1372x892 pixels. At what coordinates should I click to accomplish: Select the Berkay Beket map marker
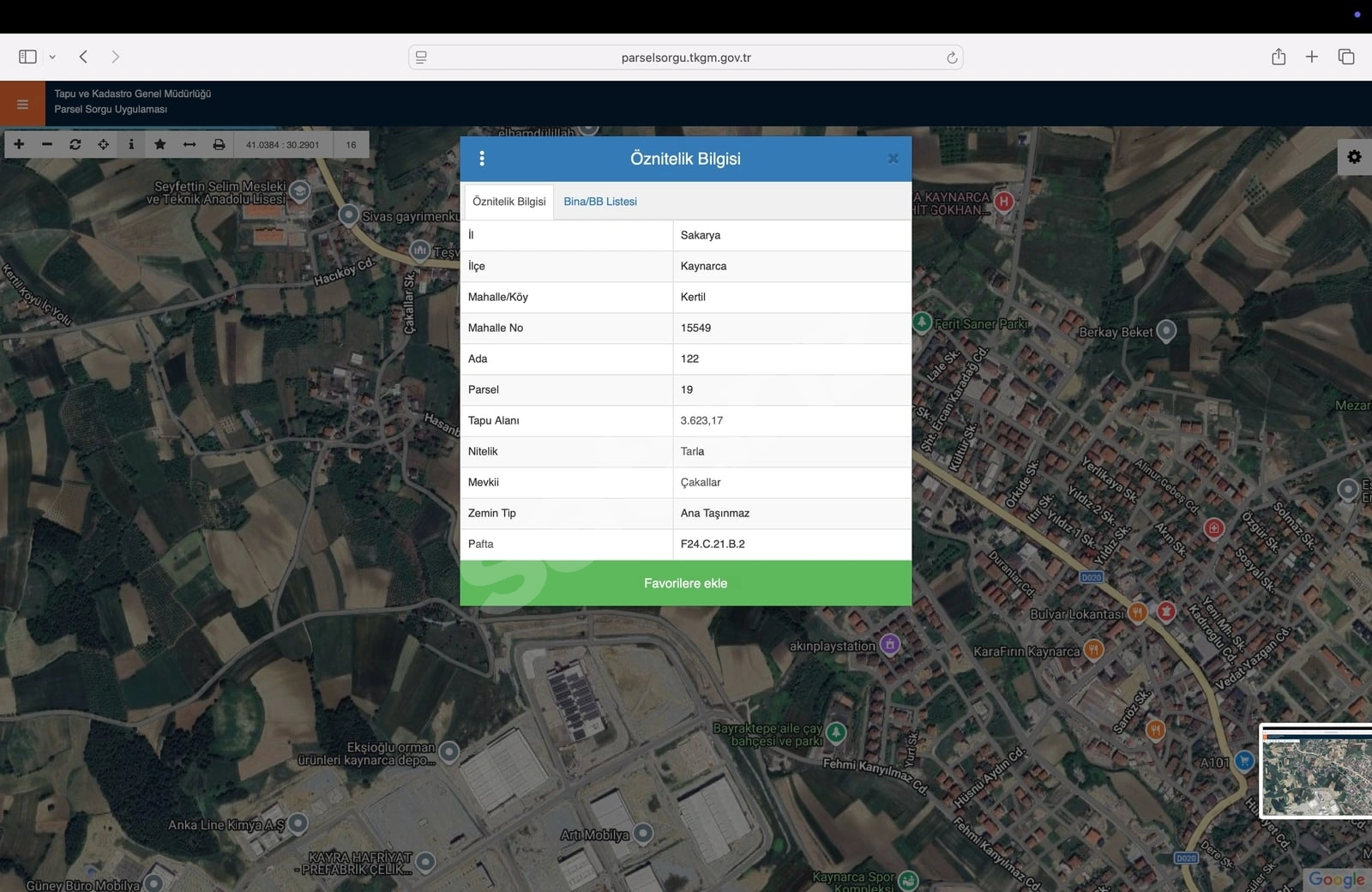[1166, 330]
